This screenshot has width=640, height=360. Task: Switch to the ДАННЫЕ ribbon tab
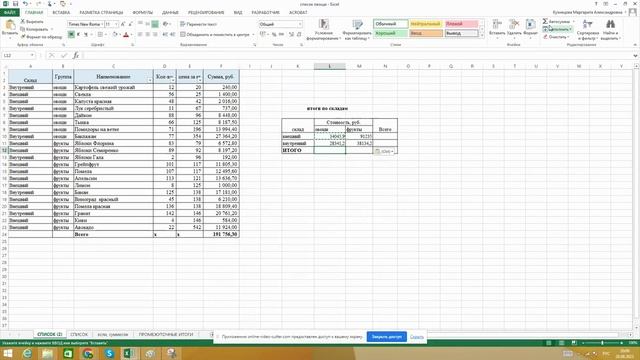[170, 13]
